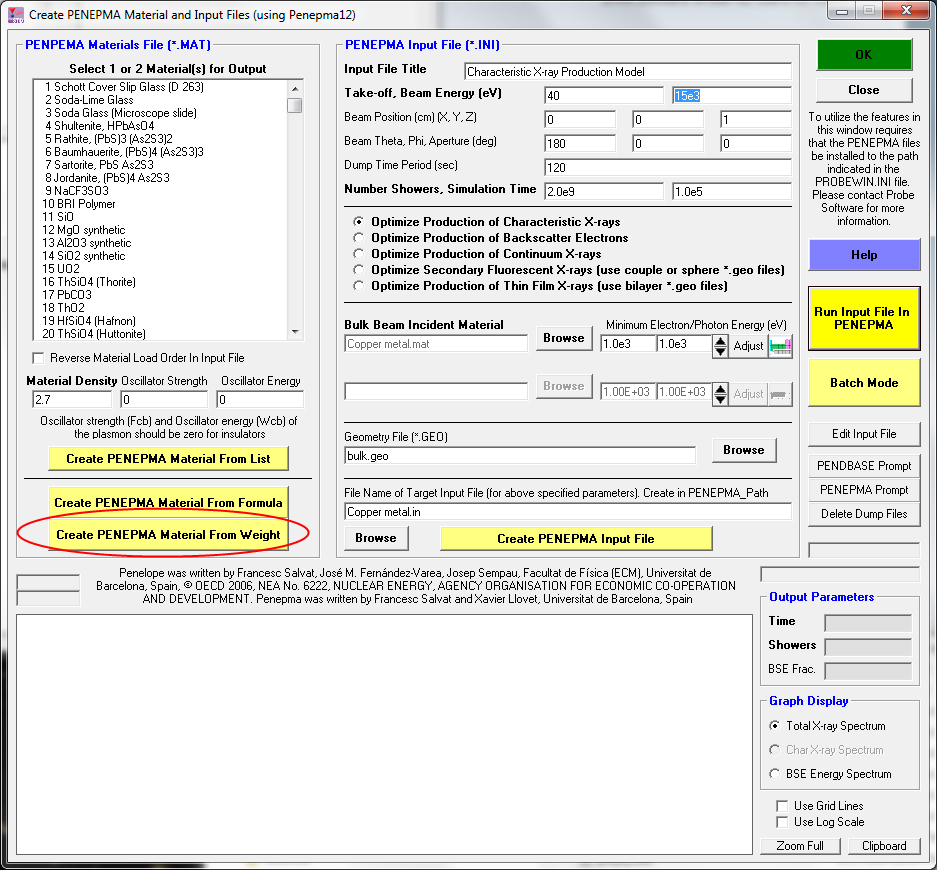Click the periodic table icon beside Adjust
The height and width of the screenshot is (870, 937).
(780, 345)
